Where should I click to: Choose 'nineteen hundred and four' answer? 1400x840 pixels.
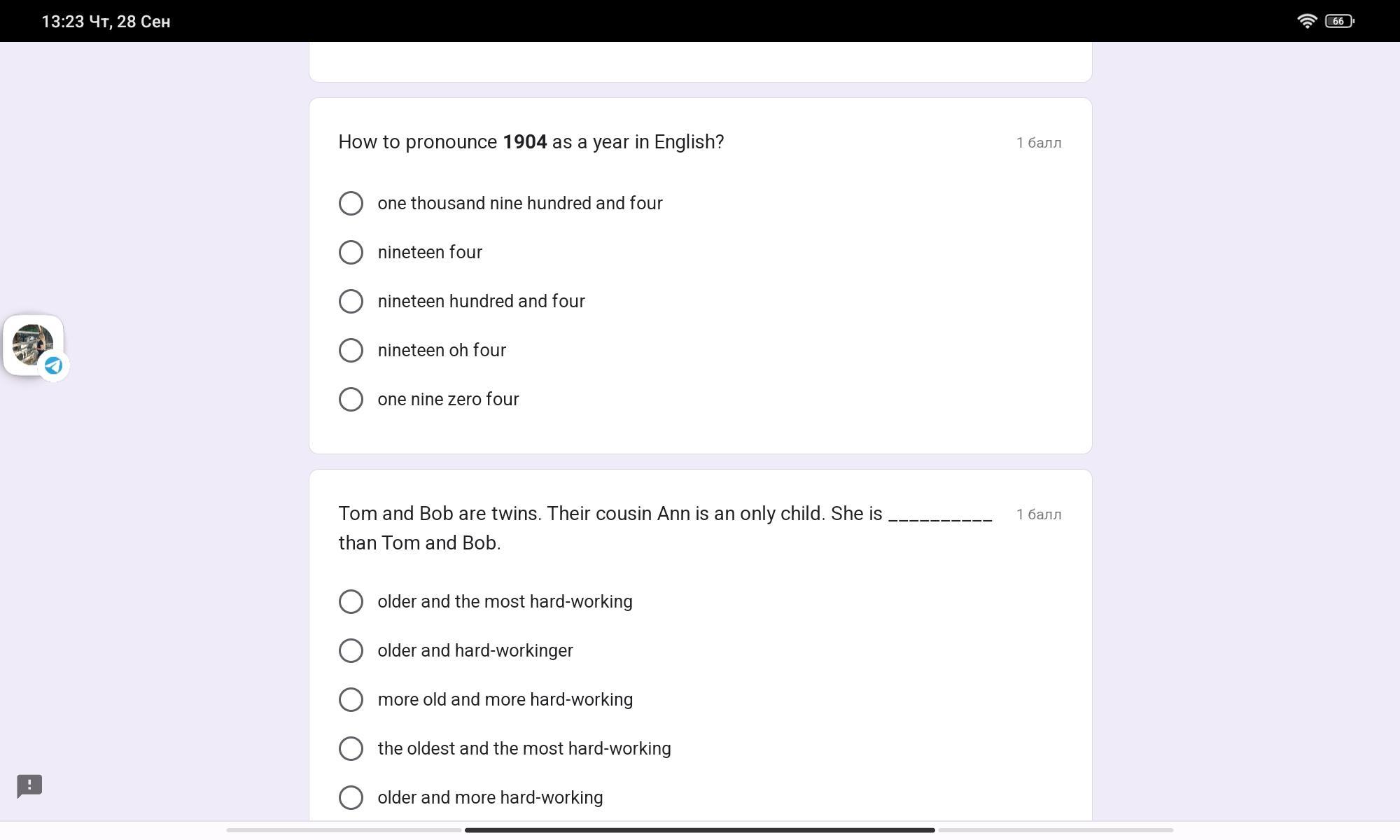tap(462, 301)
